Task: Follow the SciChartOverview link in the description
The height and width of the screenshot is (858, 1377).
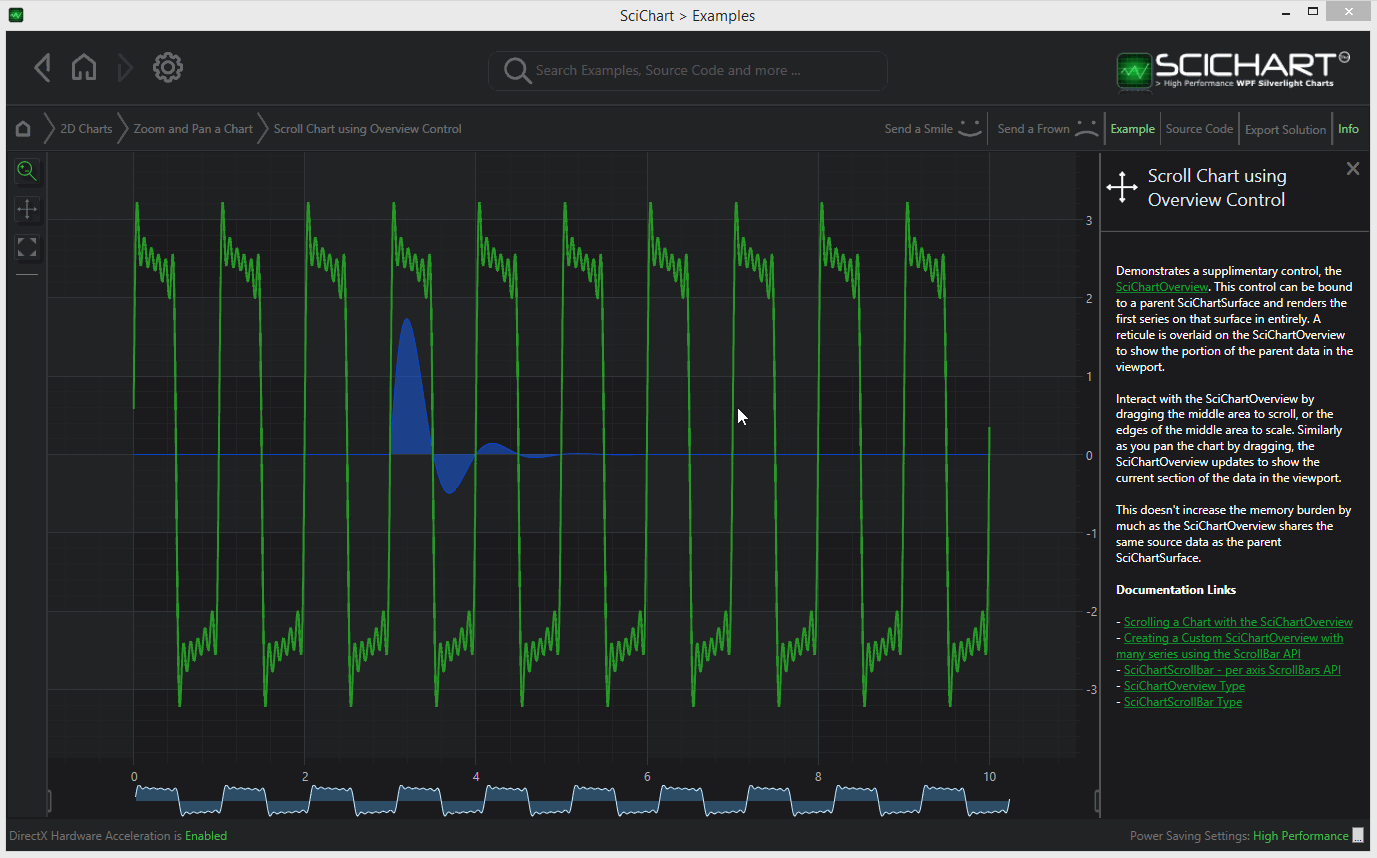Action: pos(1161,286)
